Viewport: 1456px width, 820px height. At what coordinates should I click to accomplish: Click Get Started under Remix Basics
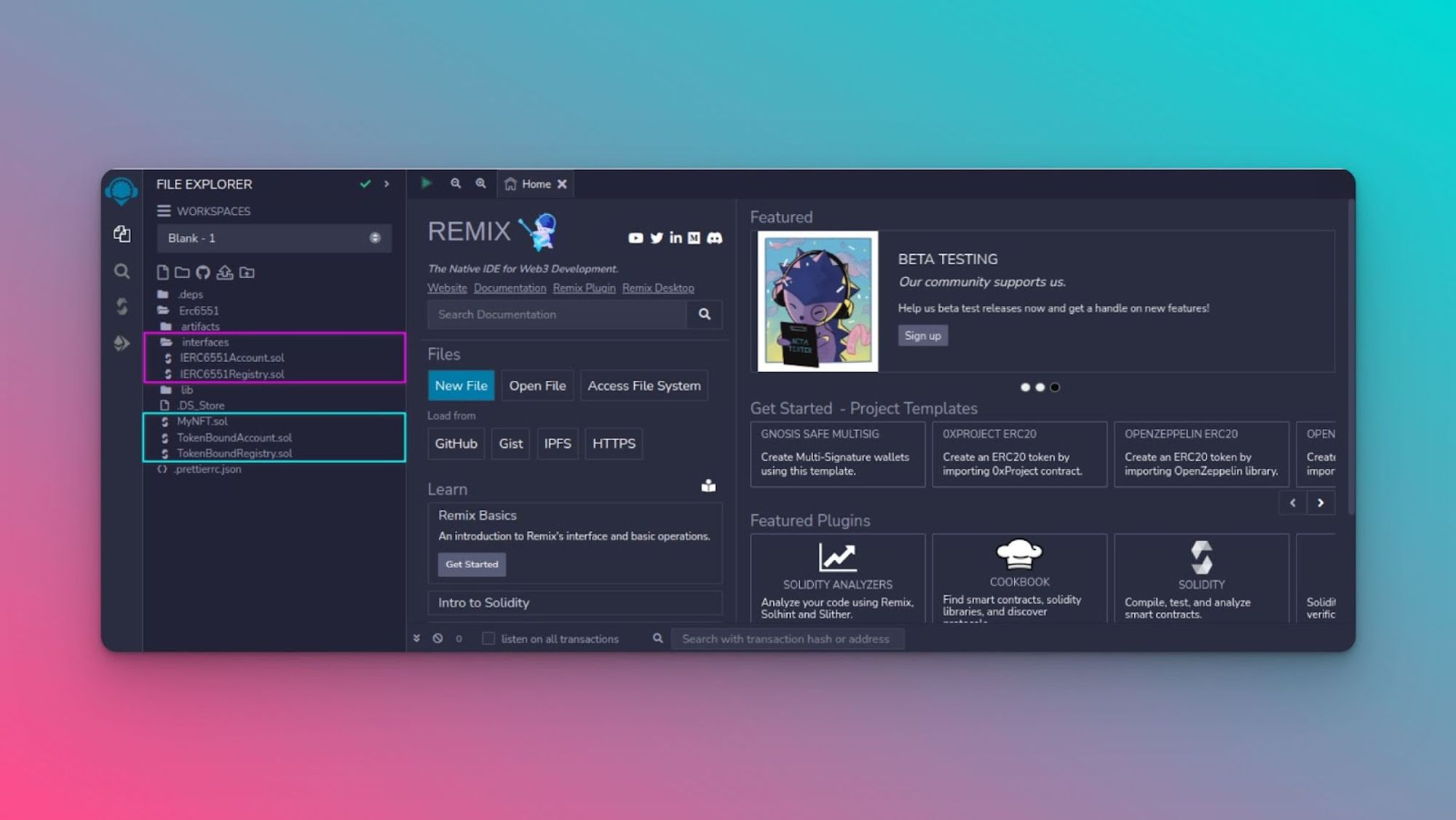pyautogui.click(x=472, y=564)
